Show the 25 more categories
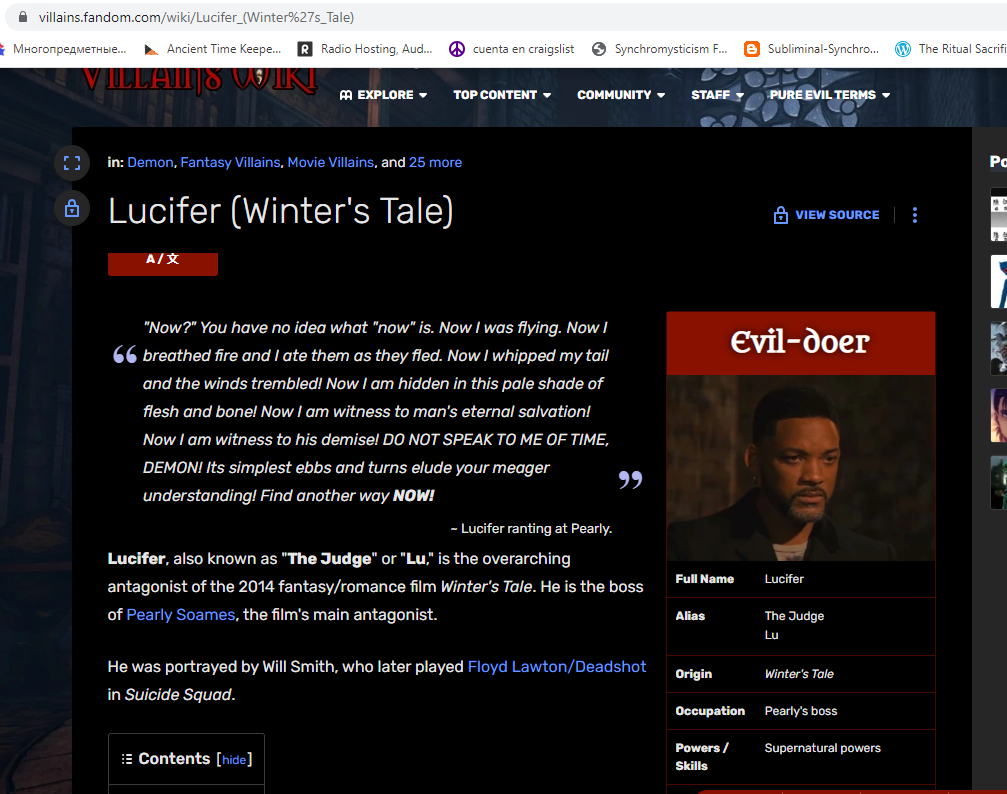The width and height of the screenshot is (1007, 794). [x=435, y=163]
